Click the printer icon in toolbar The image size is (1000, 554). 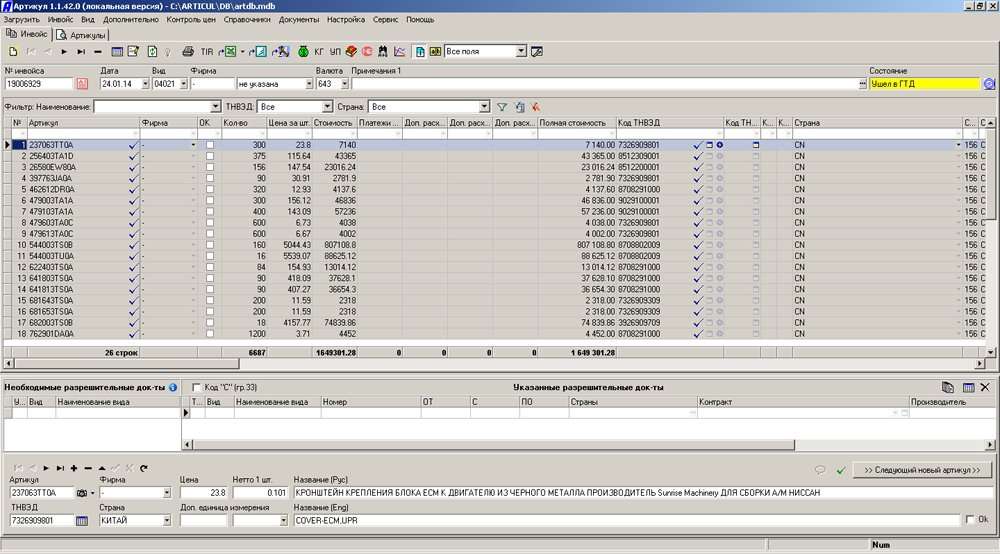pos(188,52)
